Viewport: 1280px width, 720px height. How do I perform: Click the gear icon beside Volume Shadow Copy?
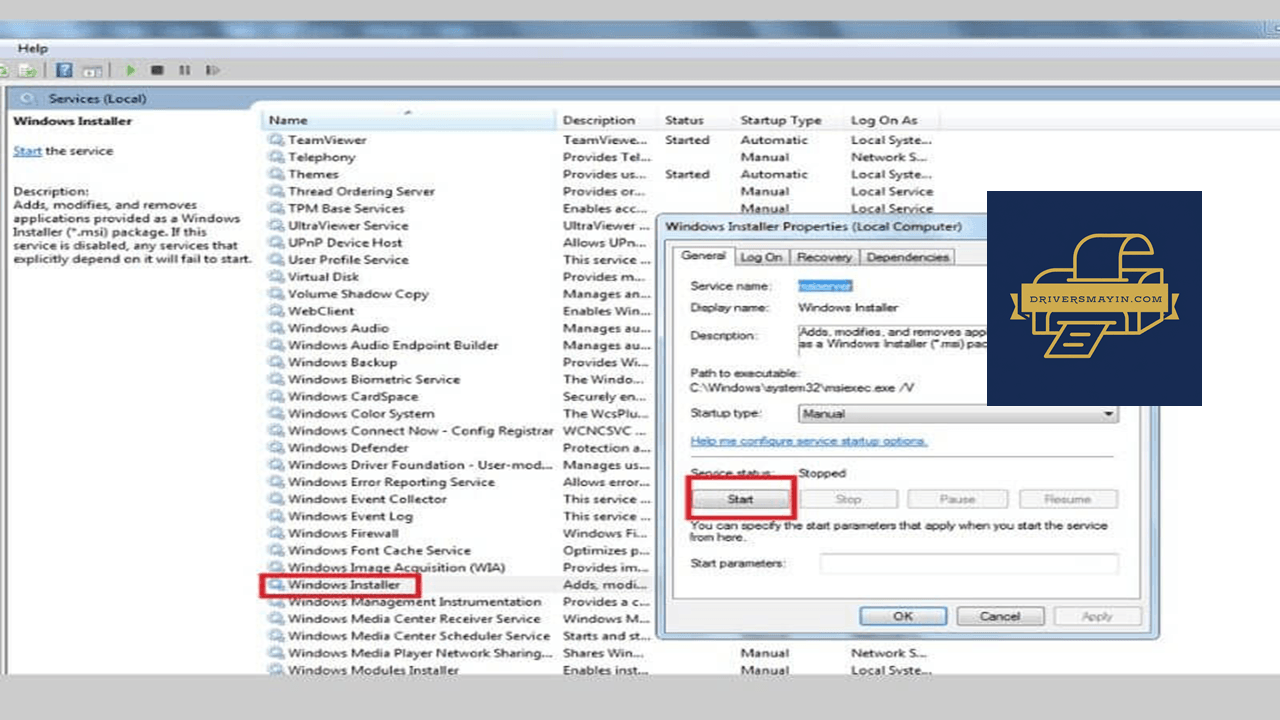tap(276, 294)
